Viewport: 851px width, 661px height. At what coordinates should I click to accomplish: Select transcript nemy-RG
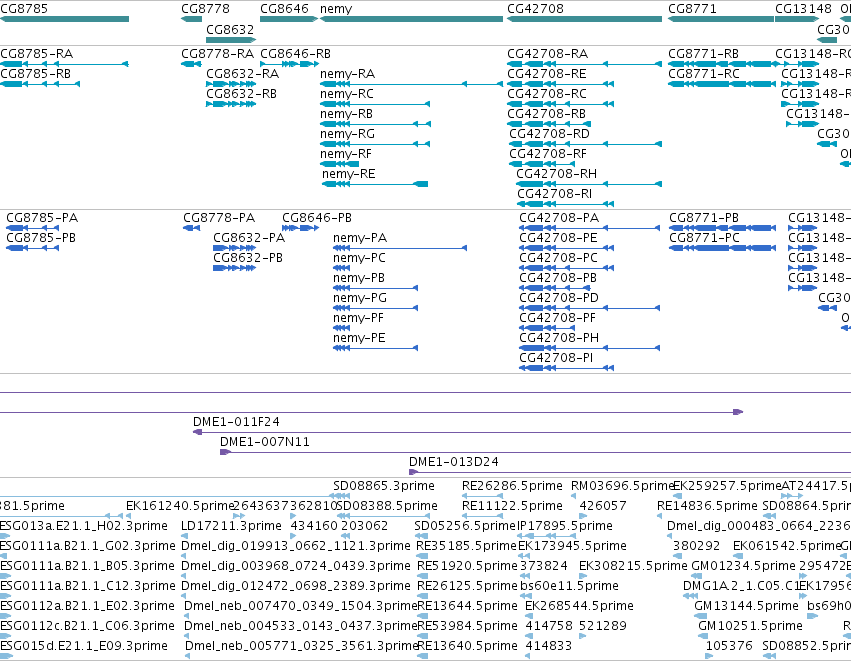375,144
